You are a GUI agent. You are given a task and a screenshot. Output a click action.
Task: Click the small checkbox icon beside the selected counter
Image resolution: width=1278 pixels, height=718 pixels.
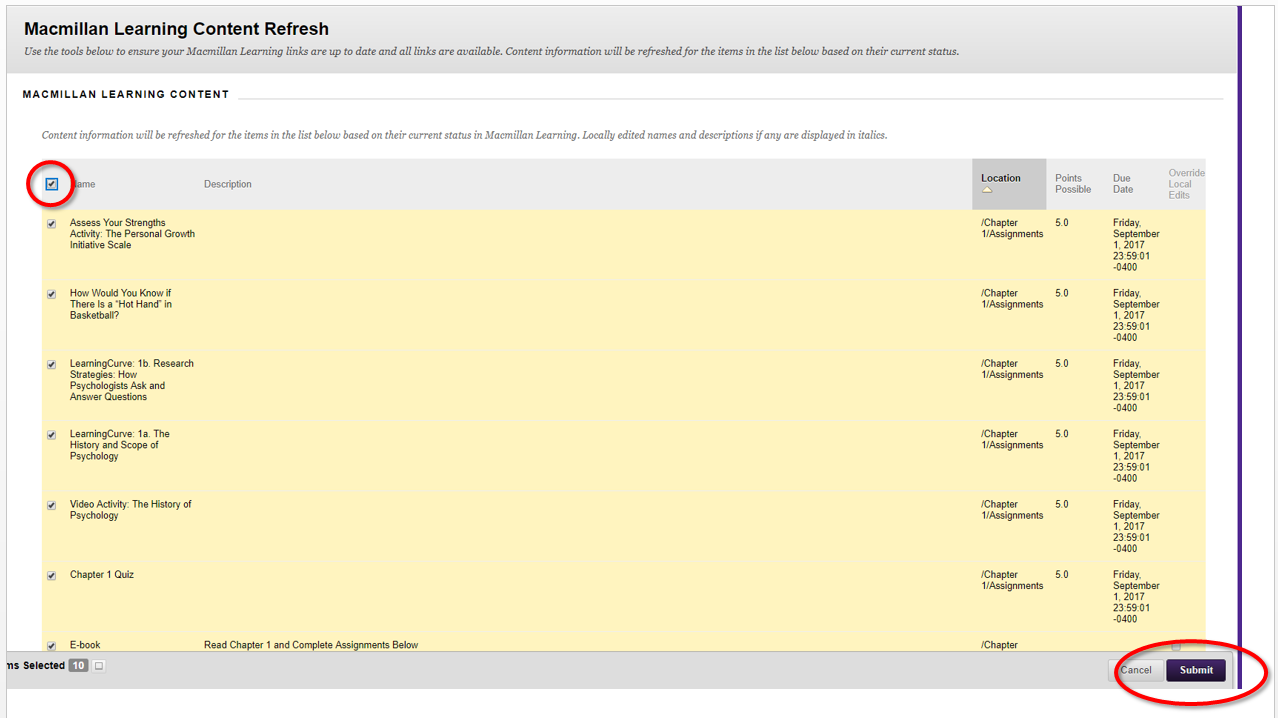pos(97,665)
